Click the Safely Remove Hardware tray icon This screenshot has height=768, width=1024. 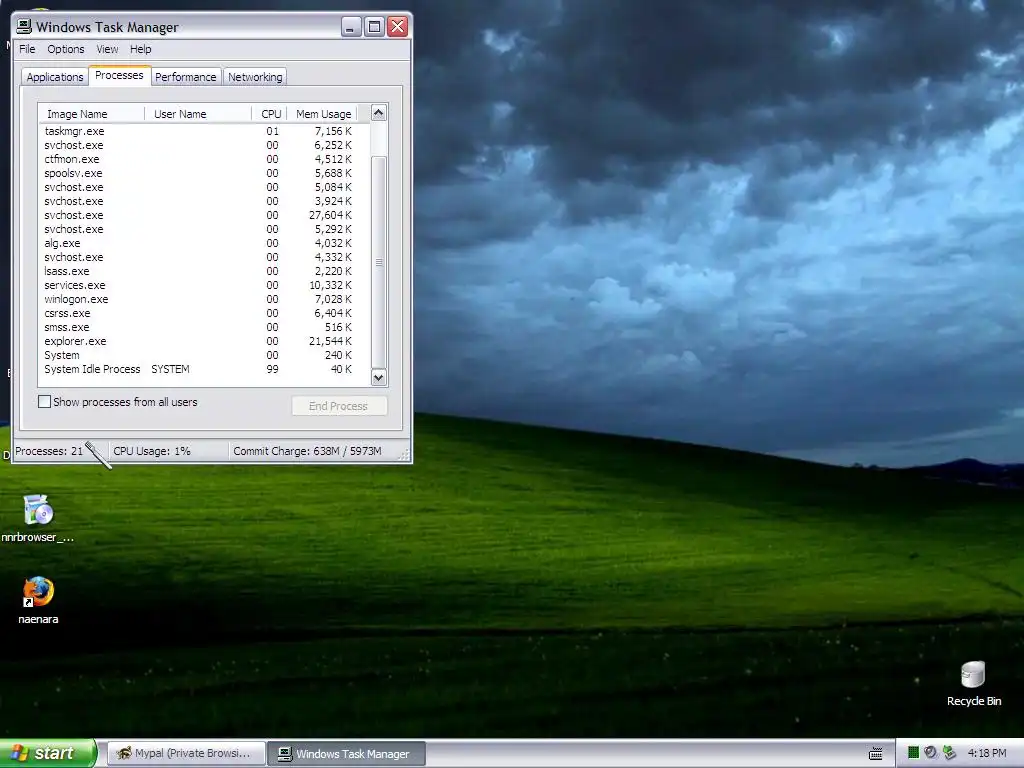click(949, 753)
